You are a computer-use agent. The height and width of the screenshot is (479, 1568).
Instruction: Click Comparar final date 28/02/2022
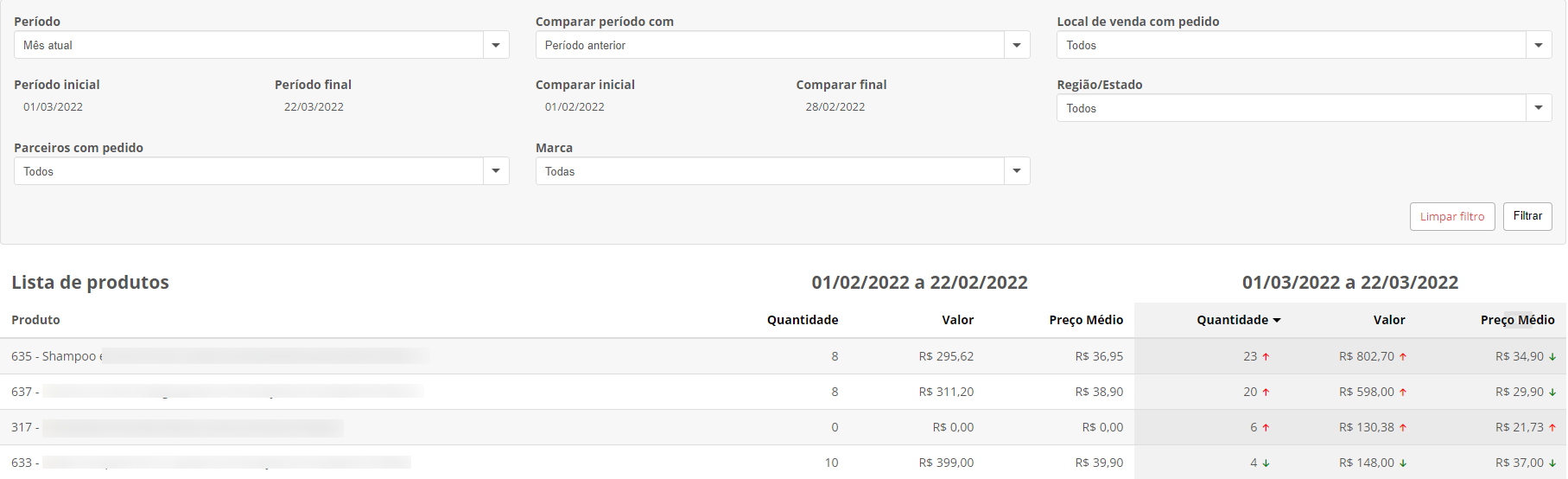pyautogui.click(x=835, y=107)
